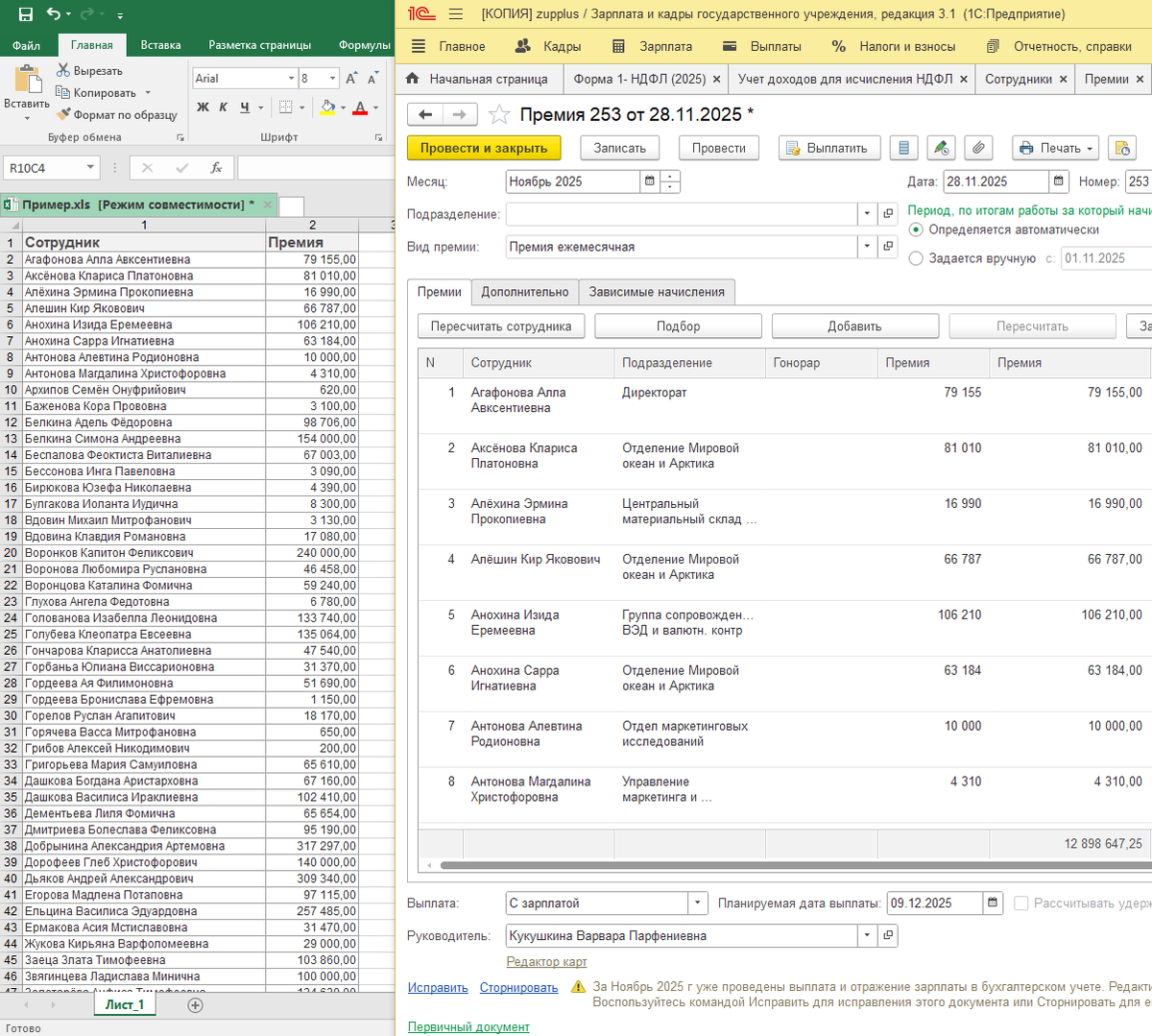The image size is (1152, 1036).
Task: Open the Файл tab in Excel
Action: click(27, 45)
